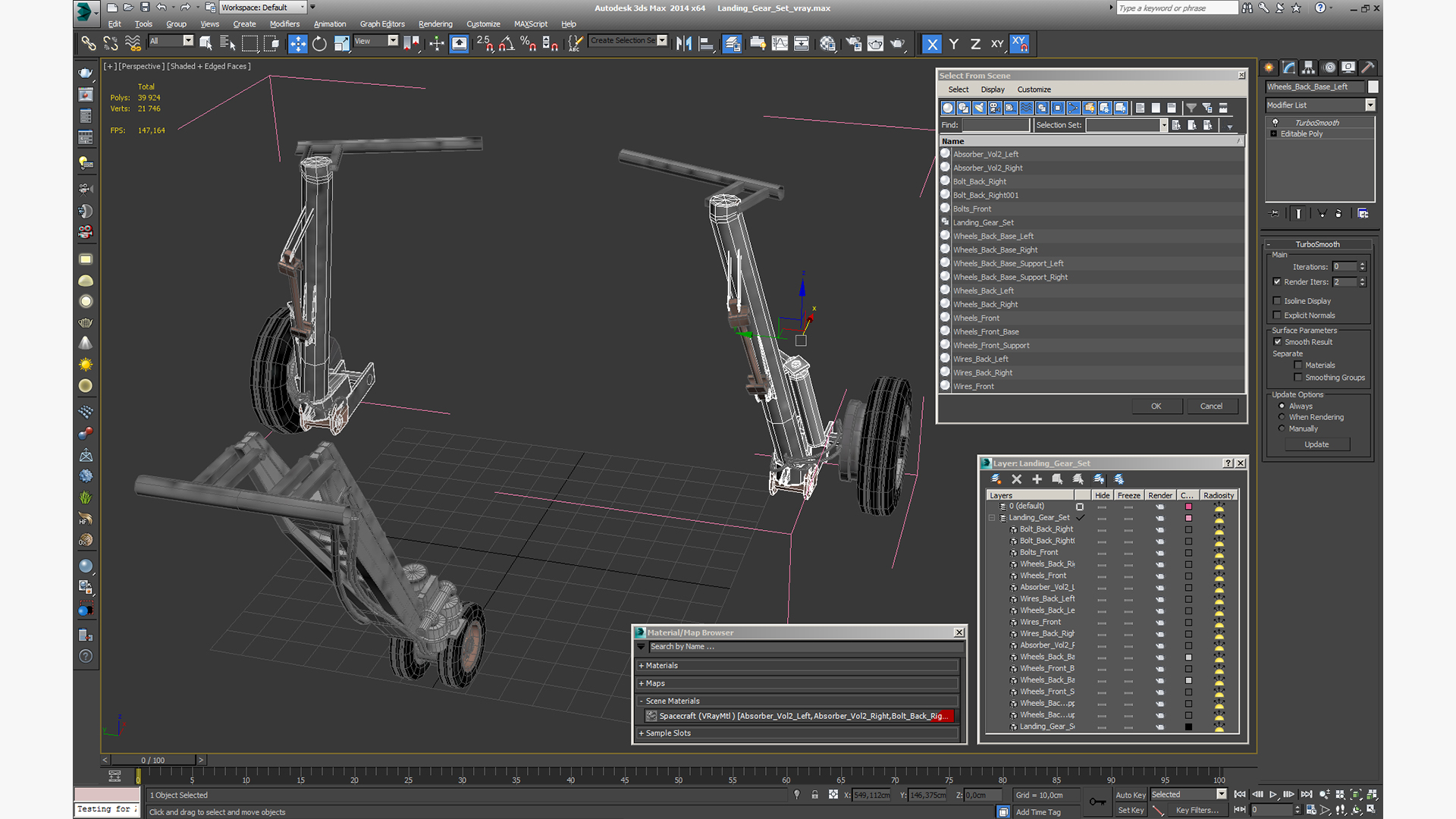1456x819 pixels.
Task: Click the Wheels_Back_Base_Left object color swatch
Action: [x=1373, y=86]
